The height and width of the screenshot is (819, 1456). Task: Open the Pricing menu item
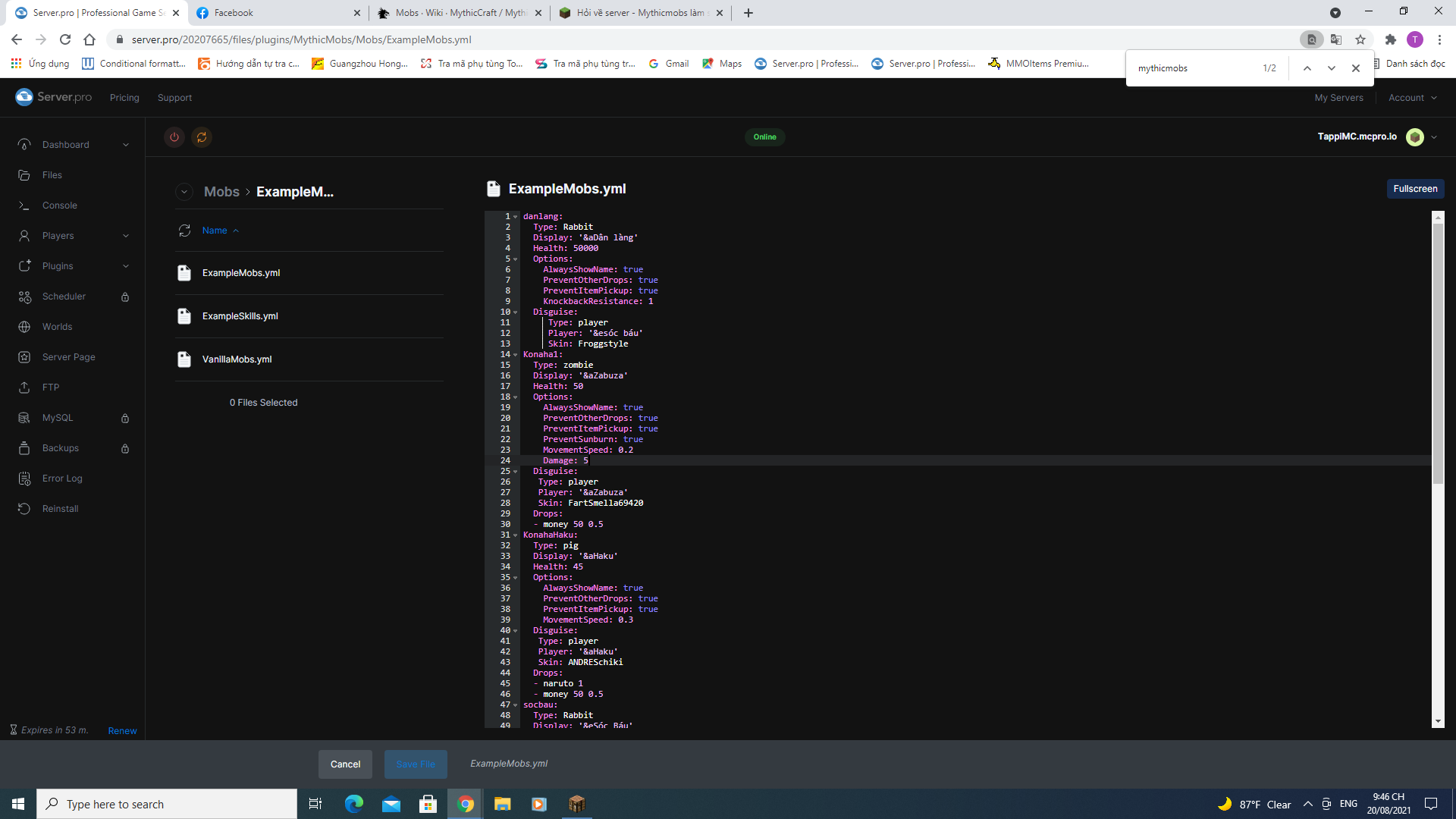(124, 98)
